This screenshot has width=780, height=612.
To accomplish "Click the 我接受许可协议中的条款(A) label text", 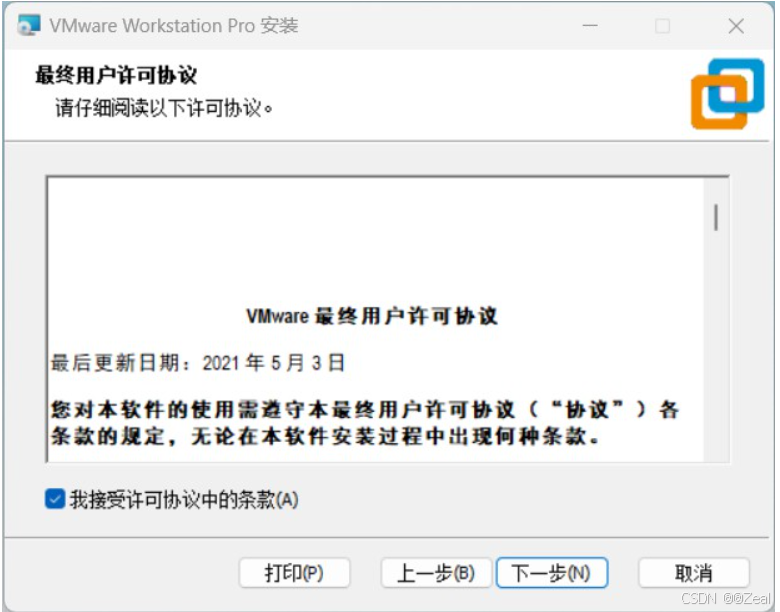I will click(x=184, y=500).
